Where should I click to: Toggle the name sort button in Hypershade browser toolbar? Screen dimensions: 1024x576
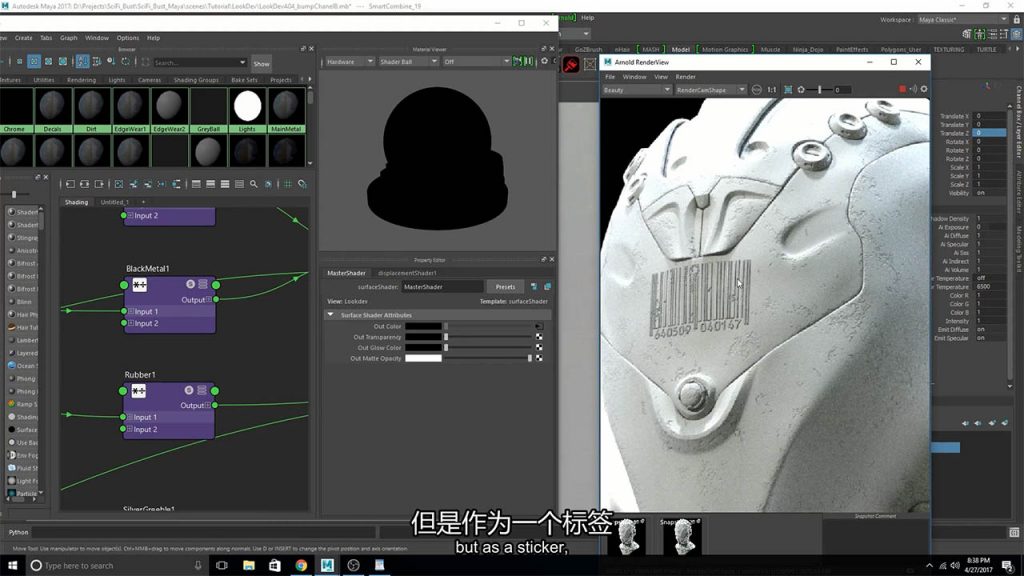tap(82, 61)
